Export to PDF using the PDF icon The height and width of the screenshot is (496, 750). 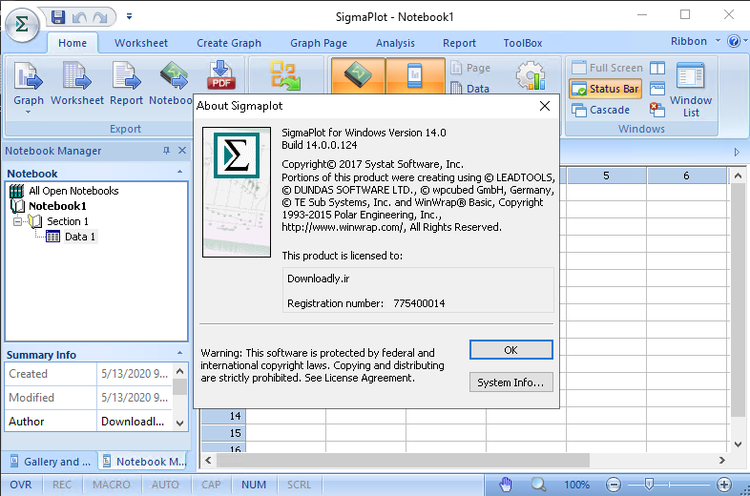[x=220, y=77]
